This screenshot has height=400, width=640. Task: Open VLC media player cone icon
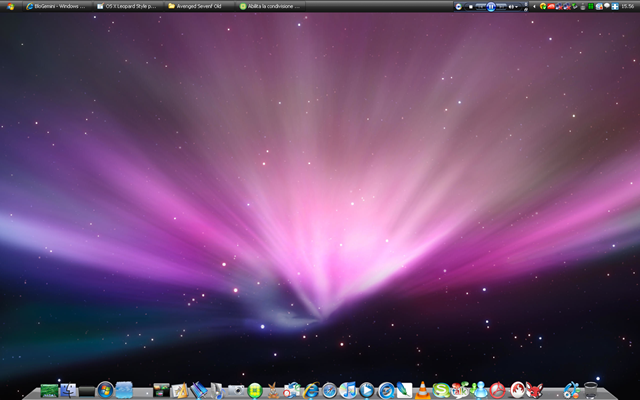[x=422, y=390]
